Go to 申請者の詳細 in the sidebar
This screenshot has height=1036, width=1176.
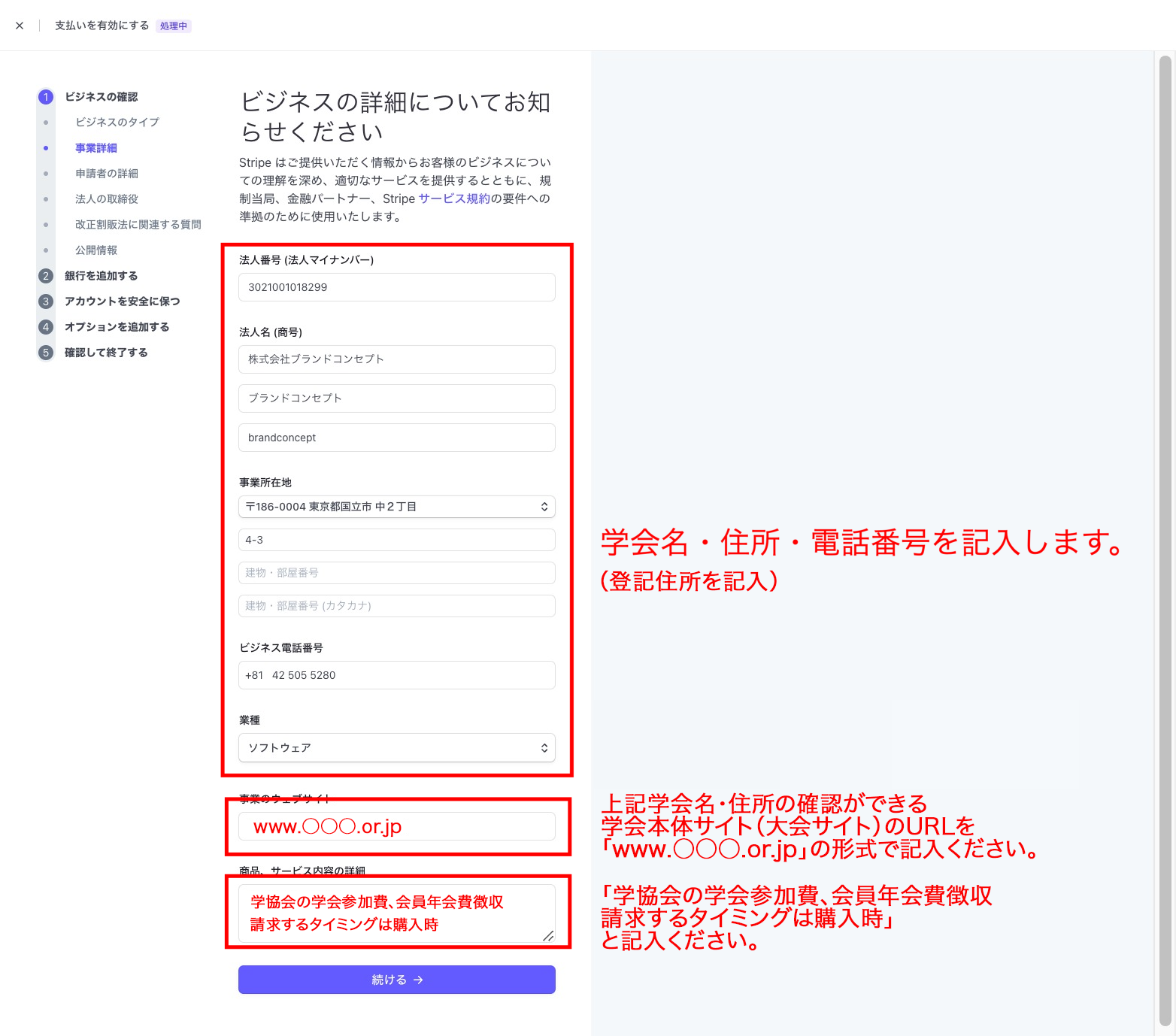pyautogui.click(x=106, y=174)
